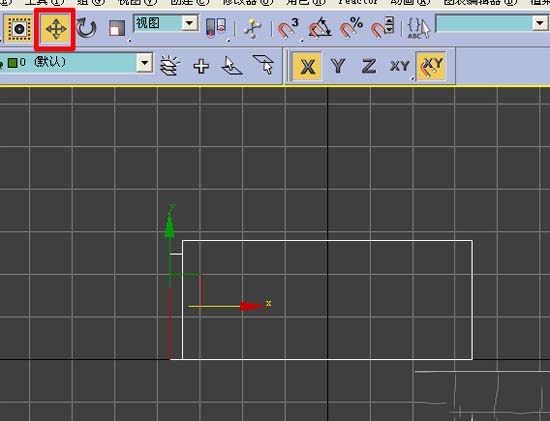Click the green layer color swatch

click(x=13, y=64)
